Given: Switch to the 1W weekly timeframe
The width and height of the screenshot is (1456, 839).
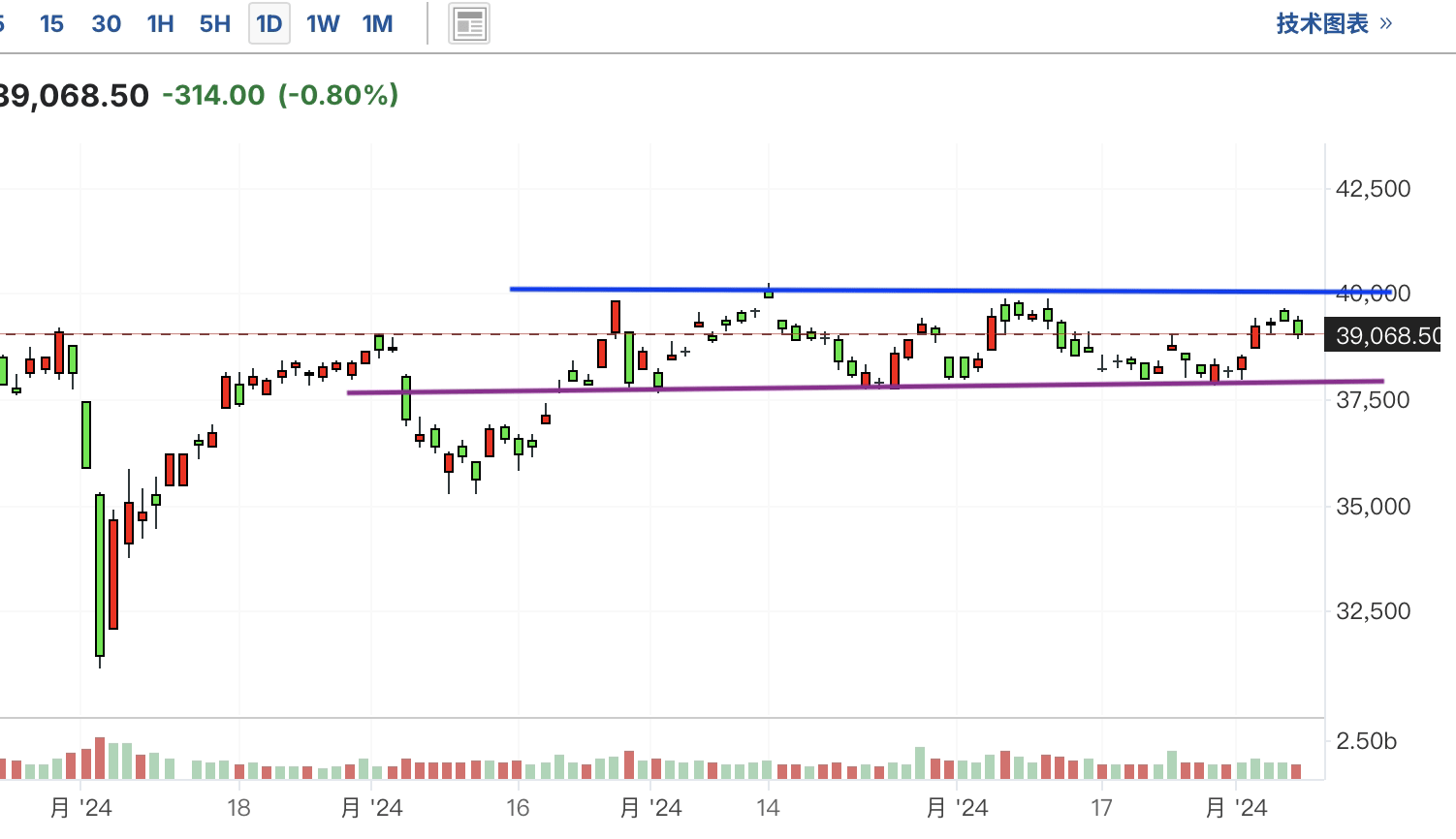Looking at the screenshot, I should pos(323,24).
